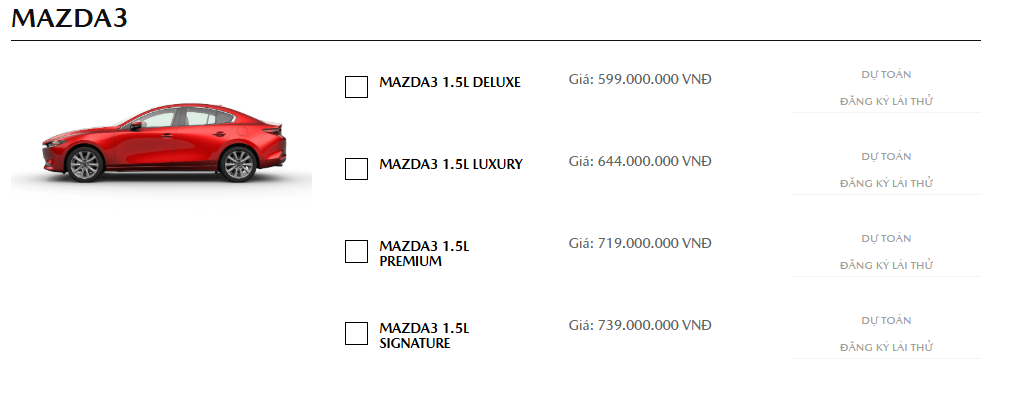Screen dimensions: 1010x413
Task: Click the 739.000.000 VNĐ price text
Action: click(x=654, y=325)
